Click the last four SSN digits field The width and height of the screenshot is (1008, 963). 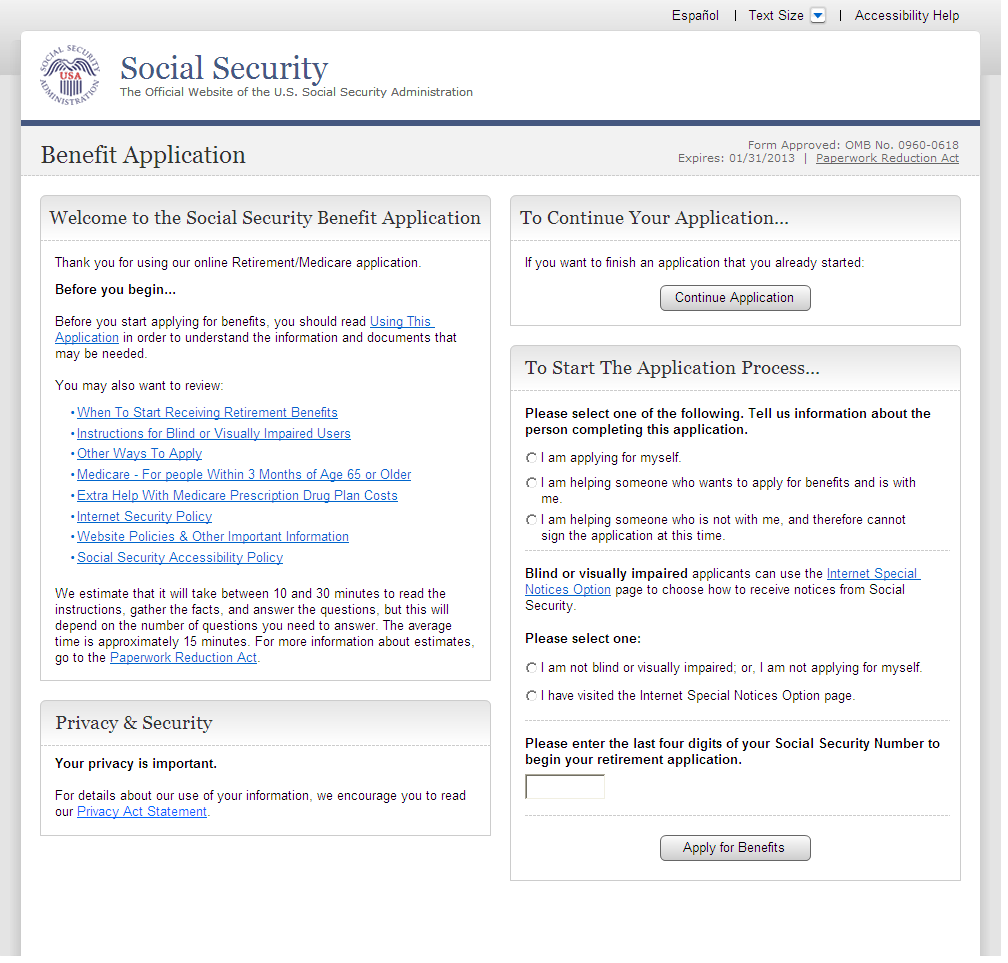565,787
